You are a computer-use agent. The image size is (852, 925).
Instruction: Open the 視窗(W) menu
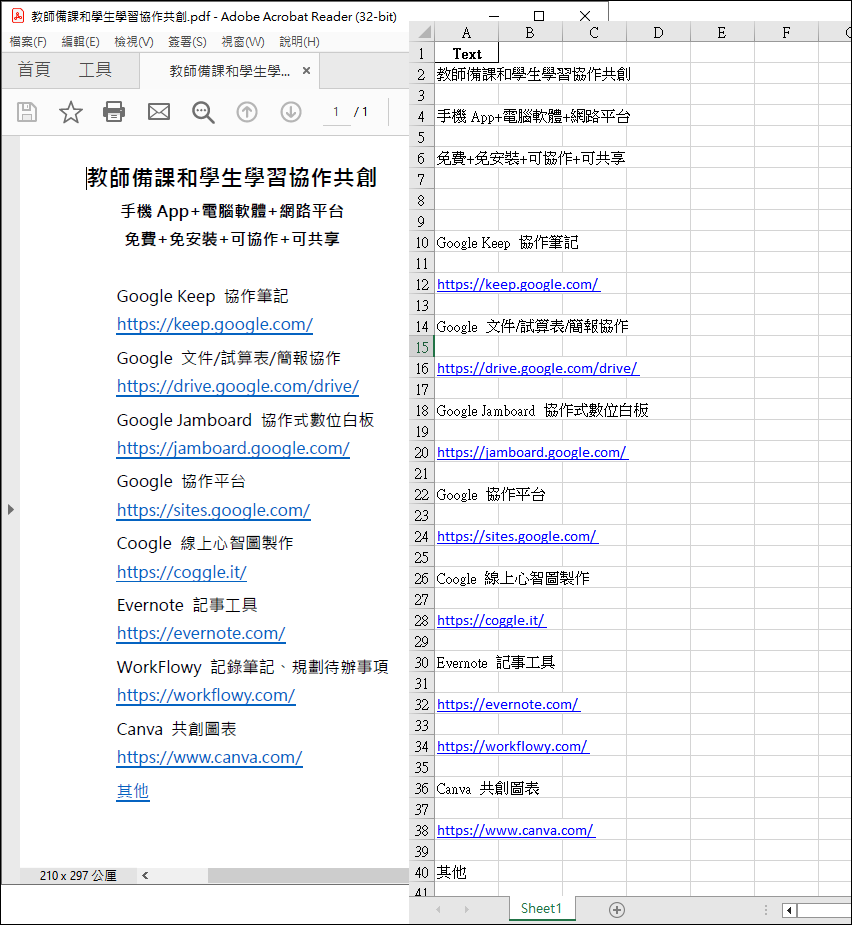(243, 42)
